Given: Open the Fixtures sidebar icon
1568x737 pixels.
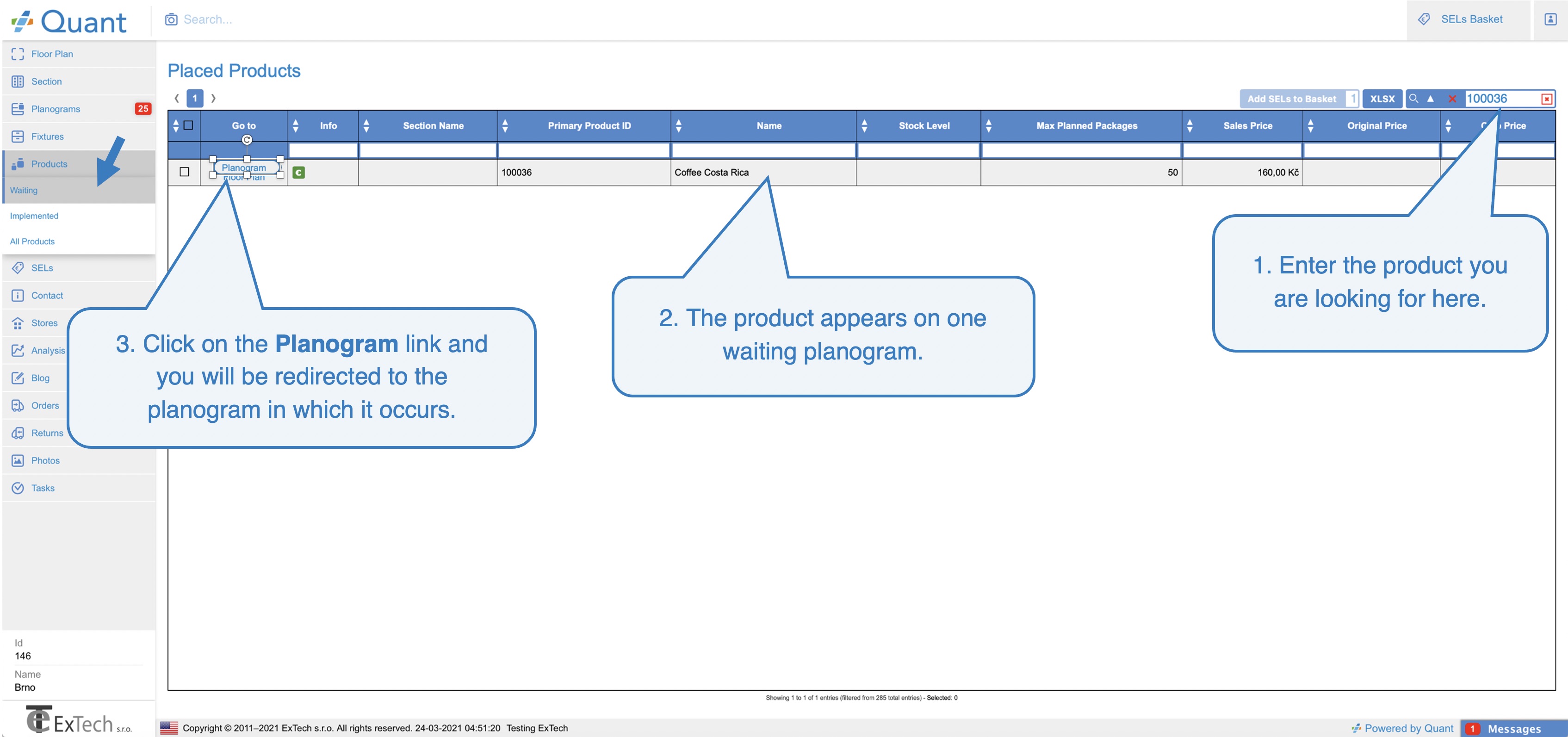Looking at the screenshot, I should 18,136.
